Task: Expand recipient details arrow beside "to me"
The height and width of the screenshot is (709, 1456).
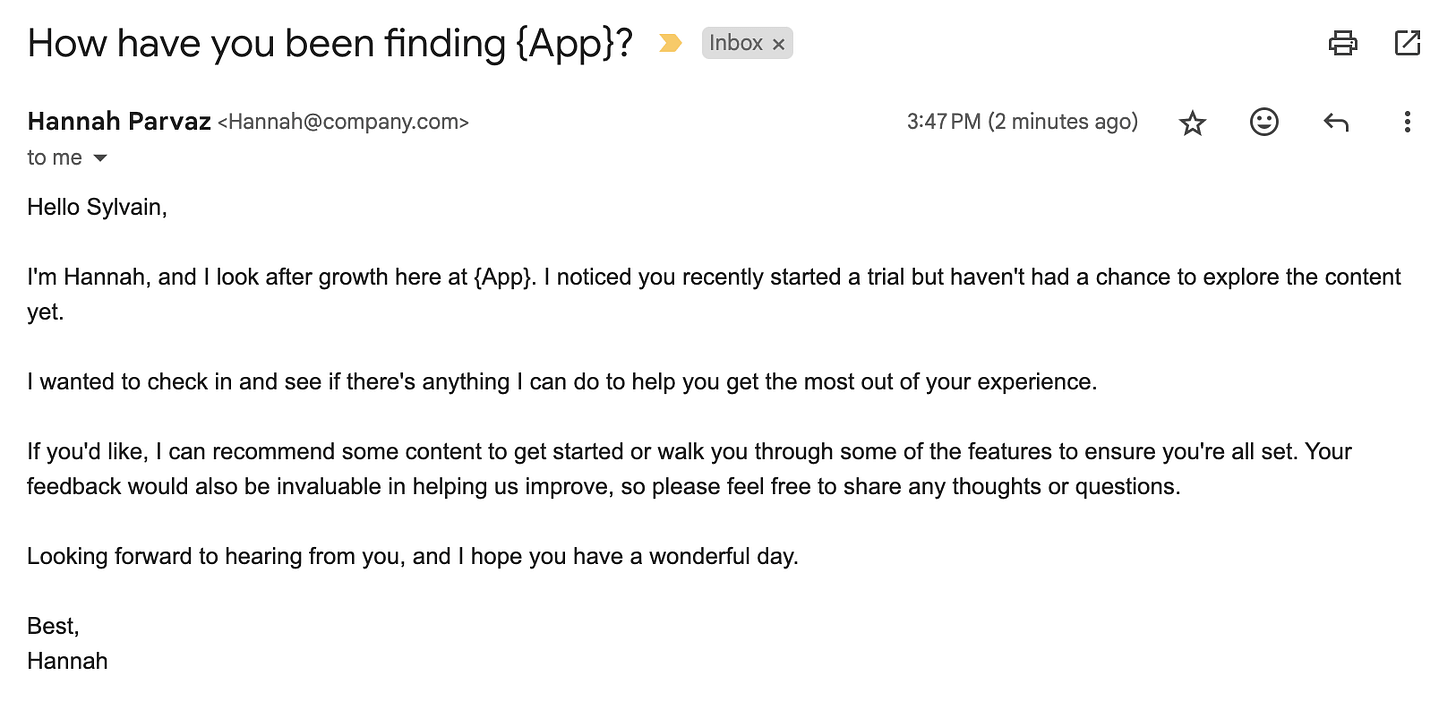Action: (x=99, y=158)
